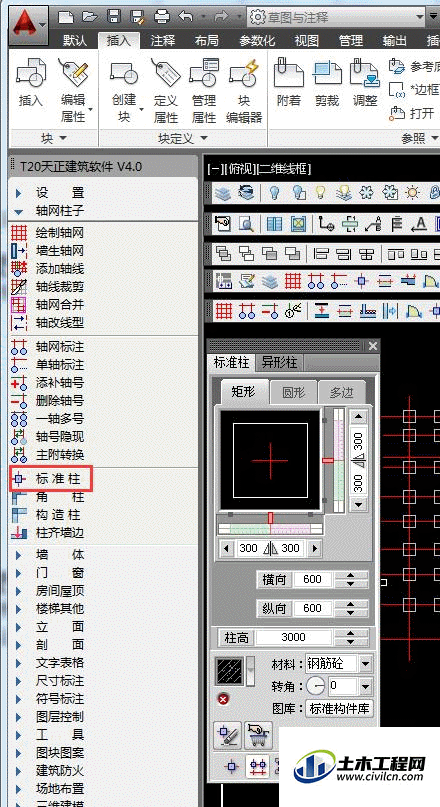
Task: Click the 纵向 600 input field
Action: 312,608
